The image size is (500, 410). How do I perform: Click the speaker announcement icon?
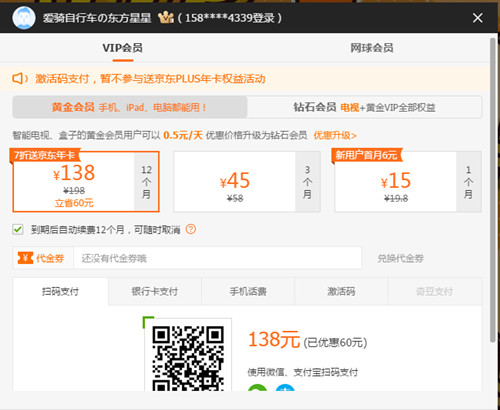(20, 79)
